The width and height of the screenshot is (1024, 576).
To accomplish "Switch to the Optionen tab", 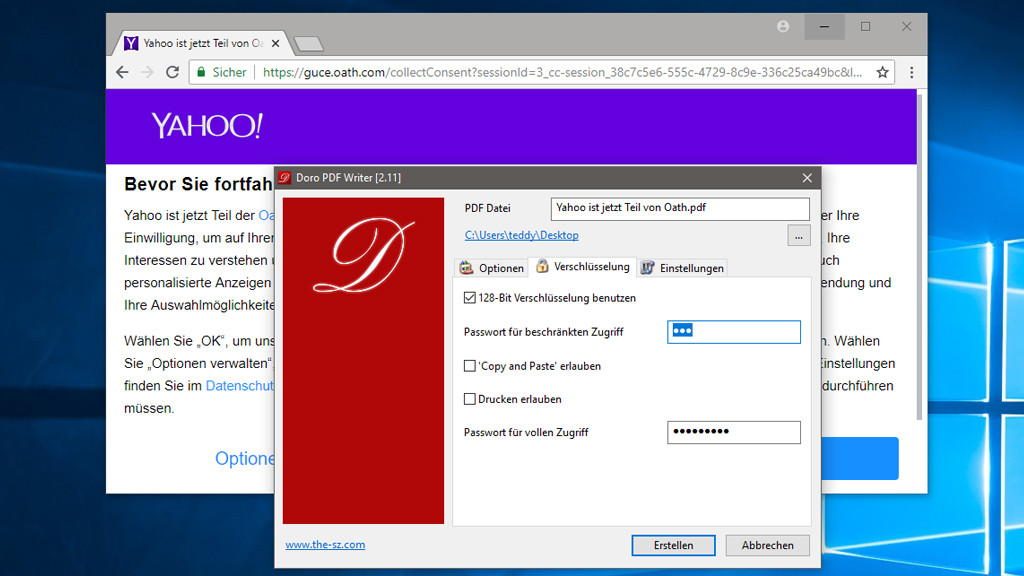I will click(491, 268).
